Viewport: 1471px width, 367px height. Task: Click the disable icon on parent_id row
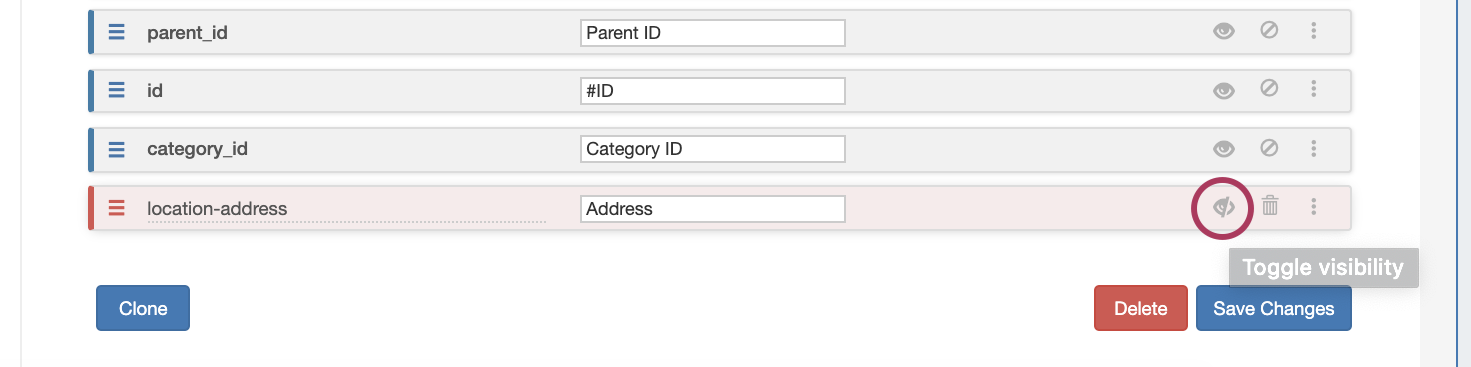1269,31
